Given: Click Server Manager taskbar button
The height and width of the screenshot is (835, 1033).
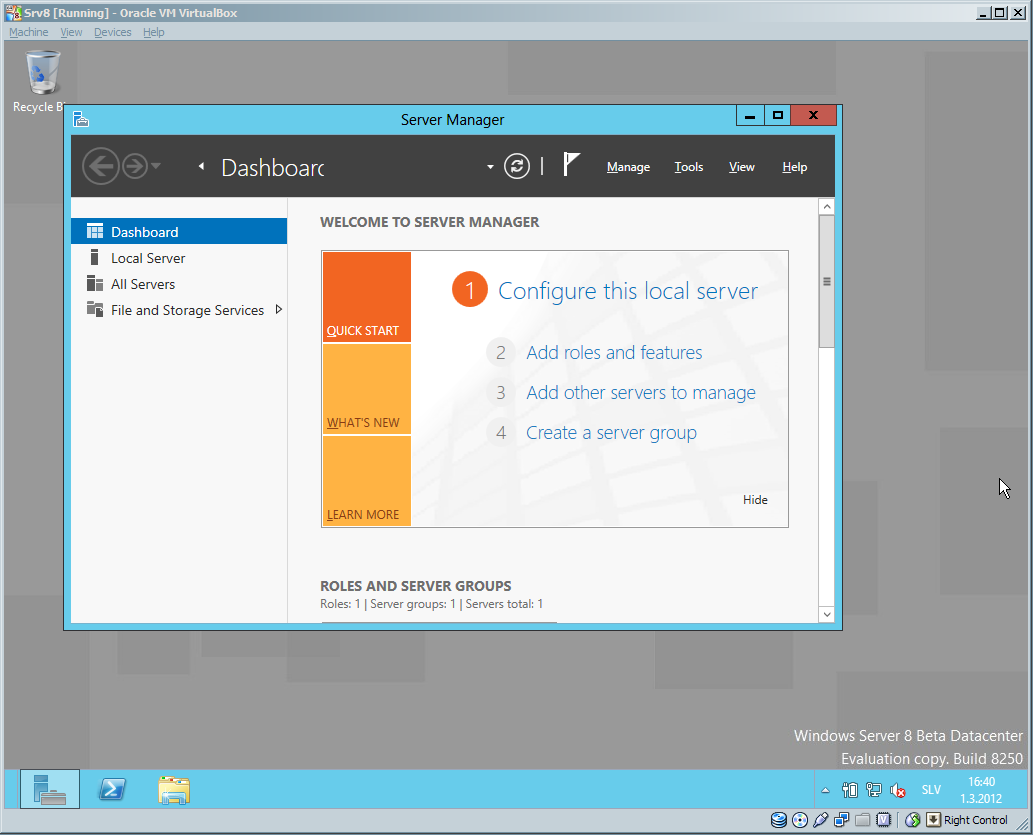Looking at the screenshot, I should (50, 789).
